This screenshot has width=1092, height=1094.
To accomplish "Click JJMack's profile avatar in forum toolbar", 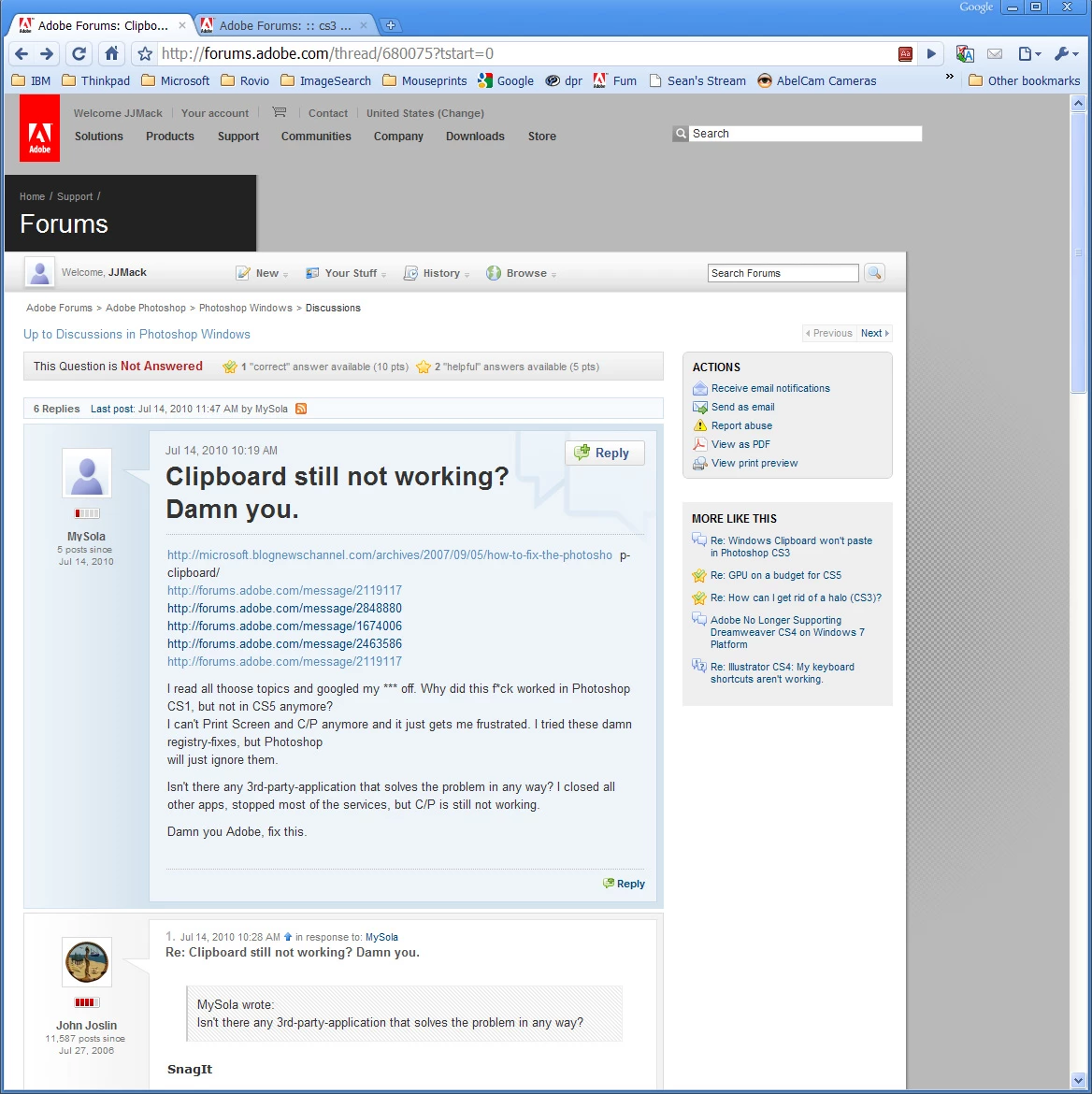I will (x=40, y=272).
